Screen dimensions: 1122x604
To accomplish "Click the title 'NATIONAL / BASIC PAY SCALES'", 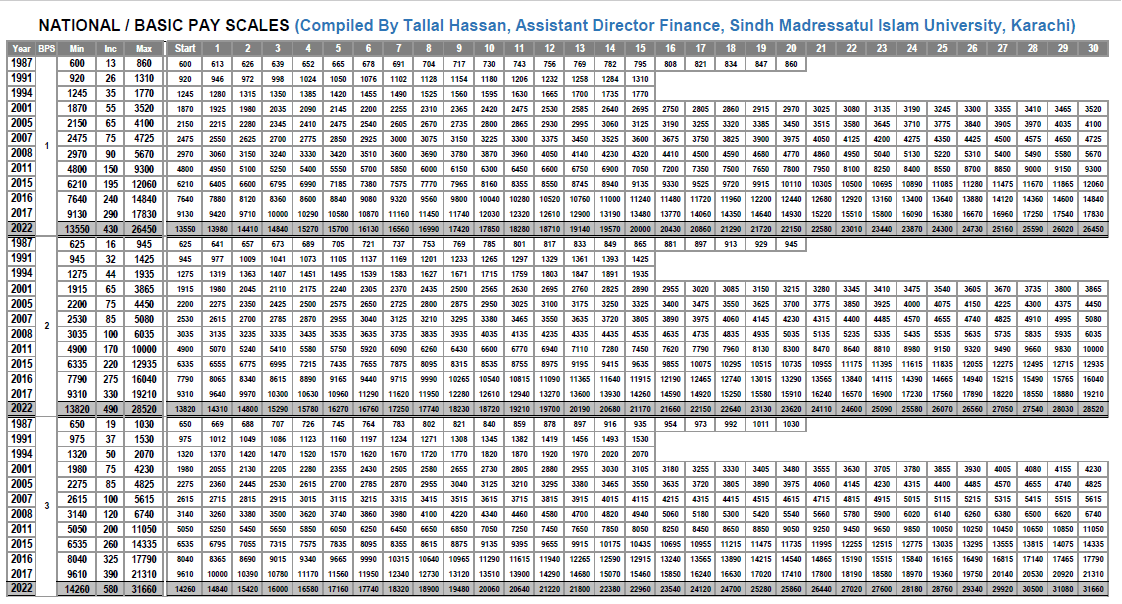I will click(x=164, y=26).
